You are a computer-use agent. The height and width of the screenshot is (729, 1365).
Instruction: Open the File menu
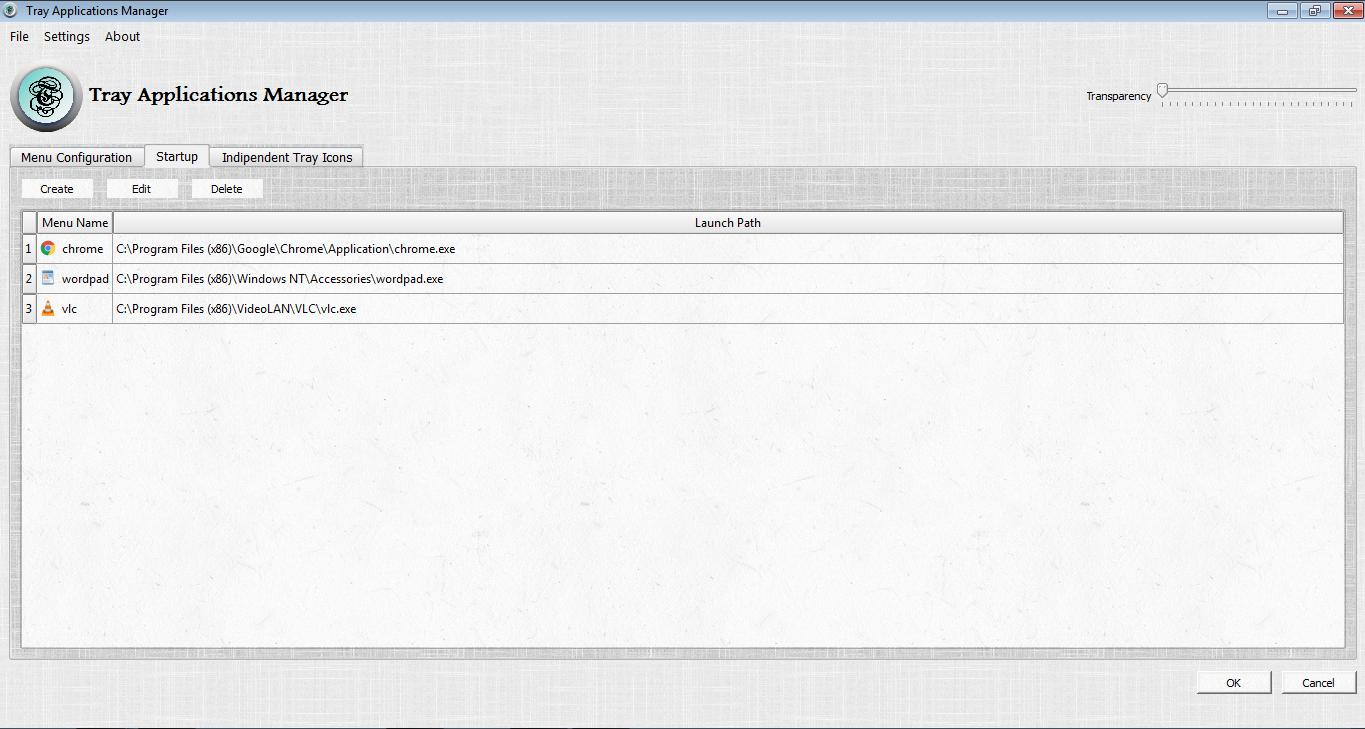[18, 36]
